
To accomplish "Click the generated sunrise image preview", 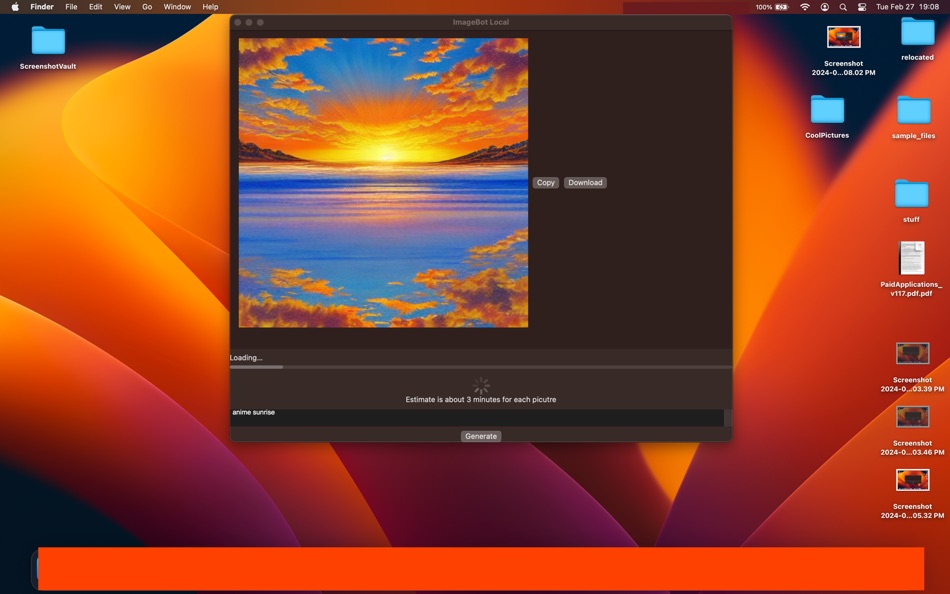I will click(x=382, y=183).
